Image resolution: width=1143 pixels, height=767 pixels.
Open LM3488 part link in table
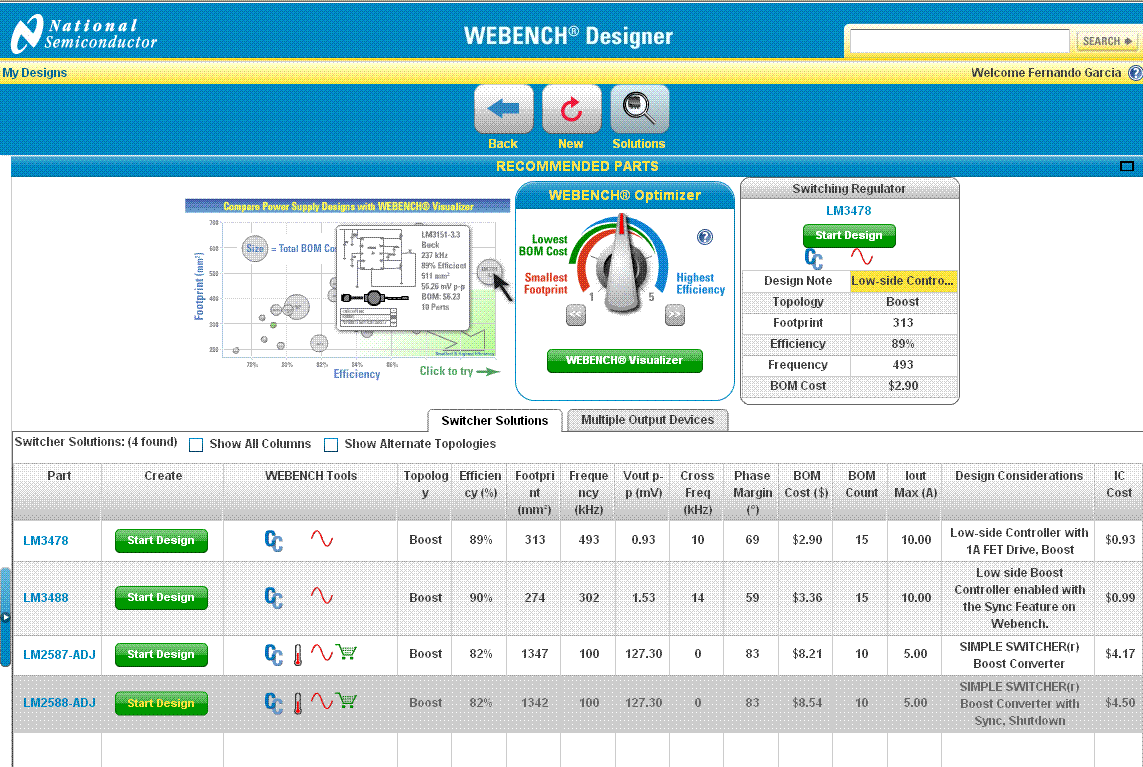pyautogui.click(x=46, y=598)
